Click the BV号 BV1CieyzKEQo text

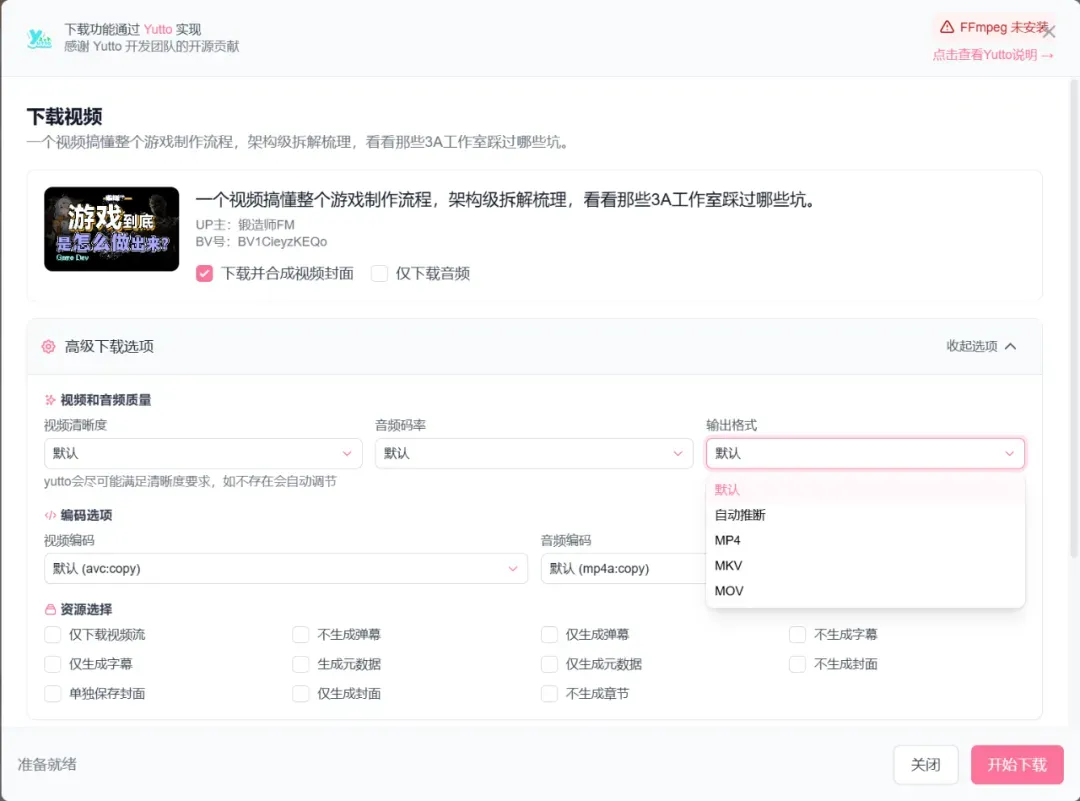[261, 242]
